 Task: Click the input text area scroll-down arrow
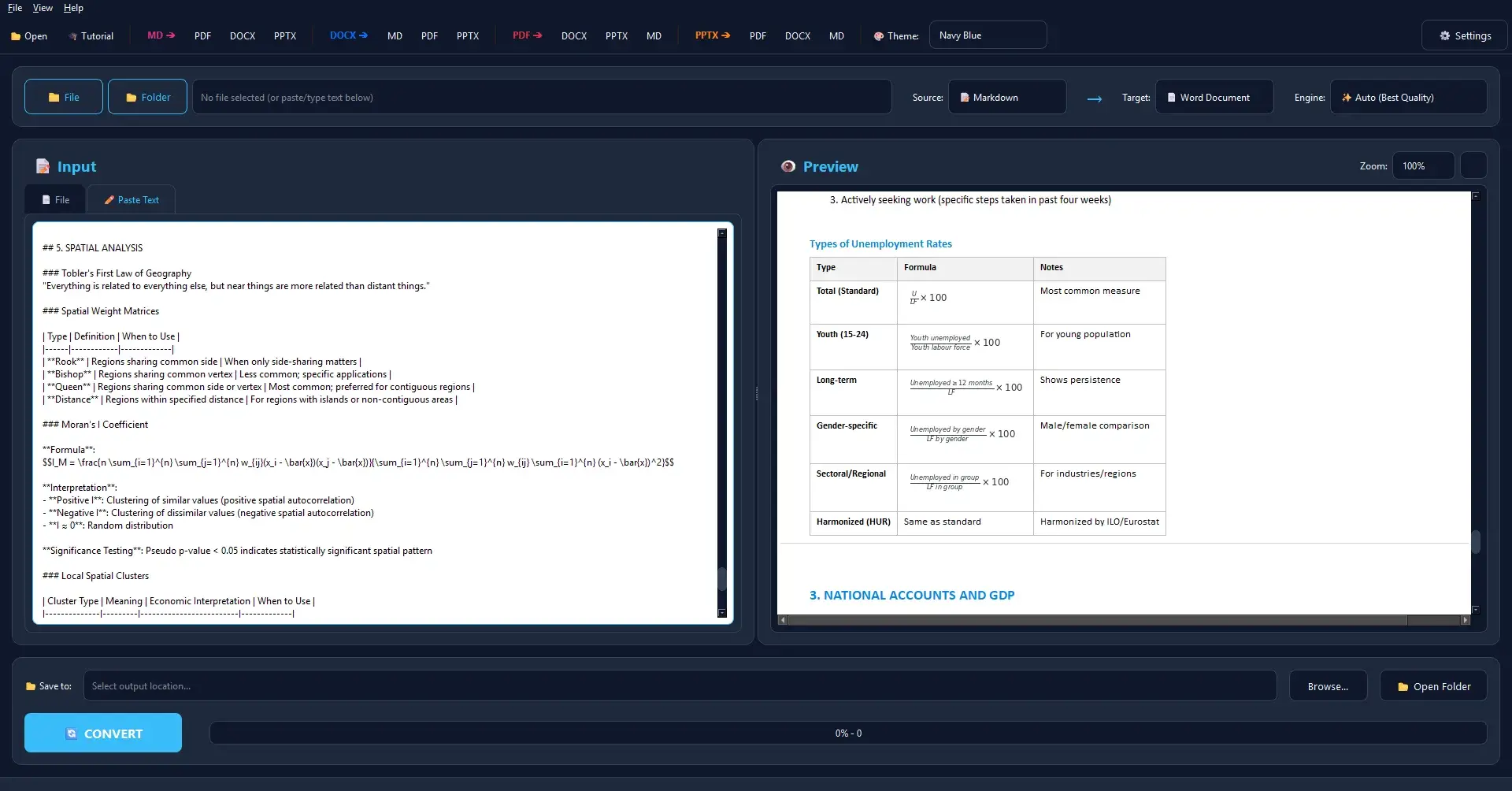[x=722, y=613]
